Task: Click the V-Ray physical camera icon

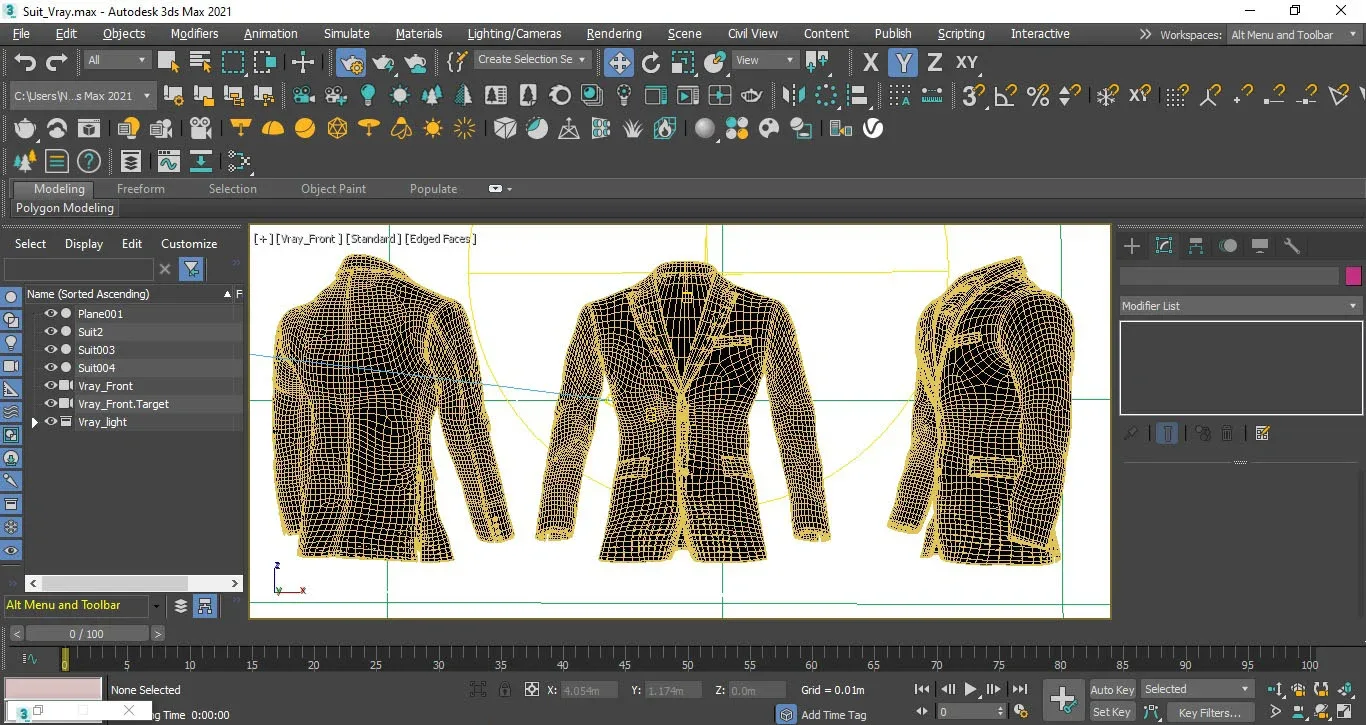Action: (x=200, y=128)
